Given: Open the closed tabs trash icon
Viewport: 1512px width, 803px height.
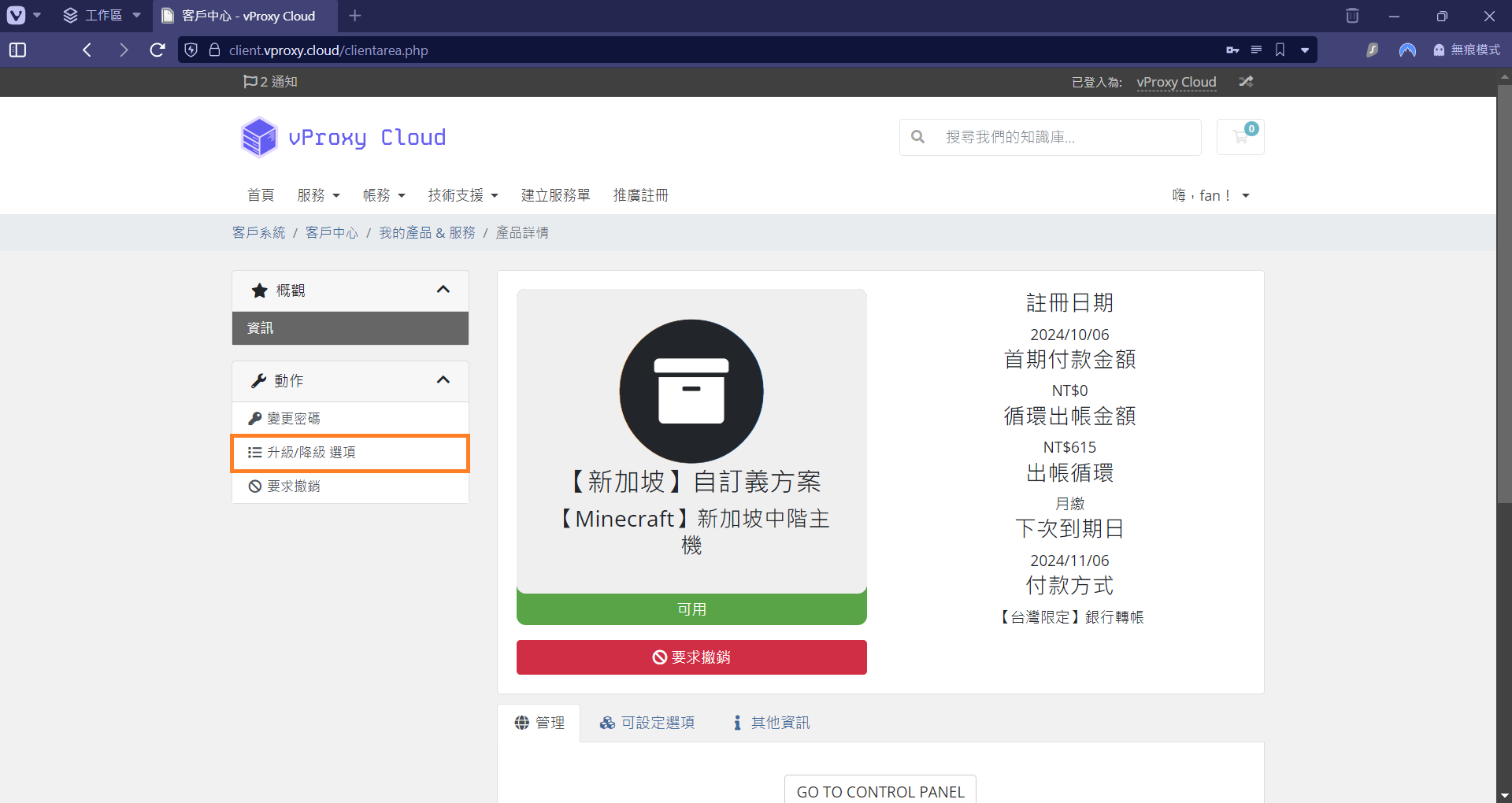Looking at the screenshot, I should point(1352,16).
